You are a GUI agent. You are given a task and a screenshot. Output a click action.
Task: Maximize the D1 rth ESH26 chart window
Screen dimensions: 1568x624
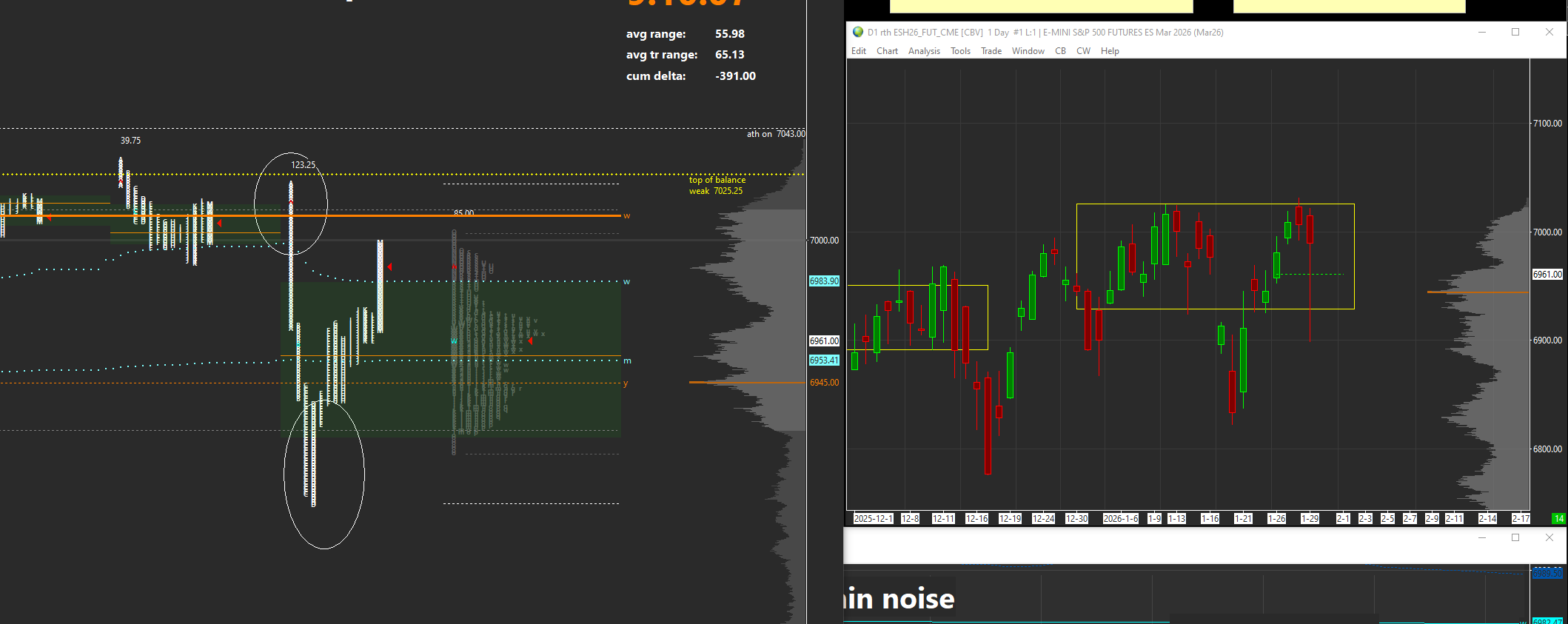1515,32
